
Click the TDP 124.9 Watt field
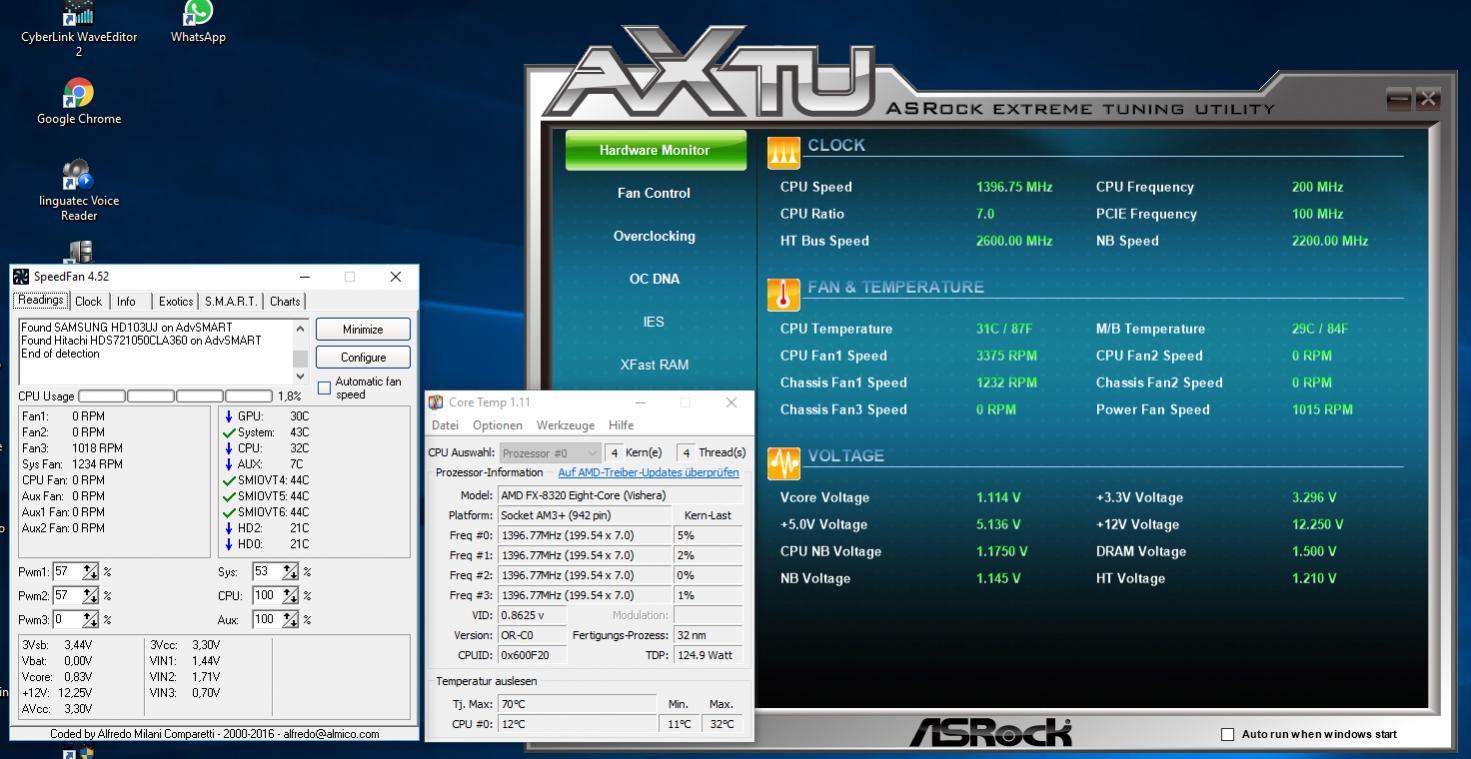tap(709, 655)
